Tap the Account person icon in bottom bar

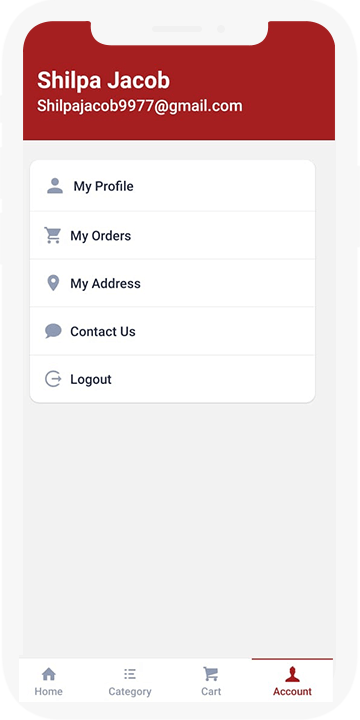click(292, 675)
